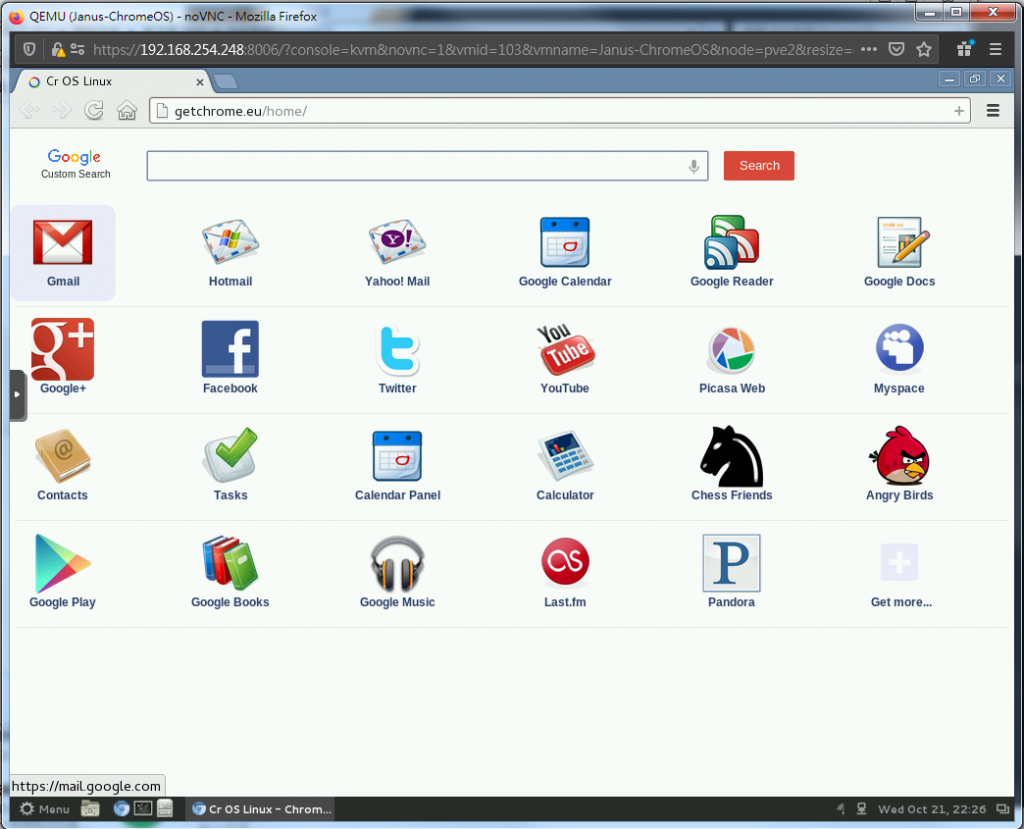
Task: Click the getchrome.eu address bar
Action: 560,111
